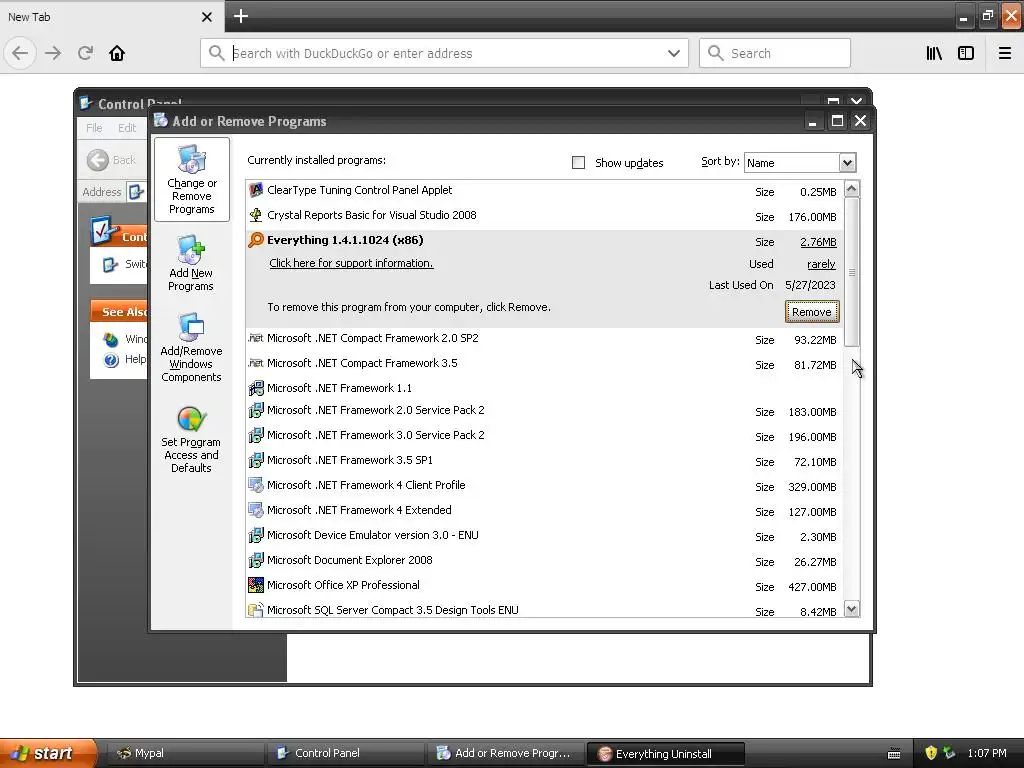Click the Windows start button
The height and width of the screenshot is (768, 1024).
point(49,753)
